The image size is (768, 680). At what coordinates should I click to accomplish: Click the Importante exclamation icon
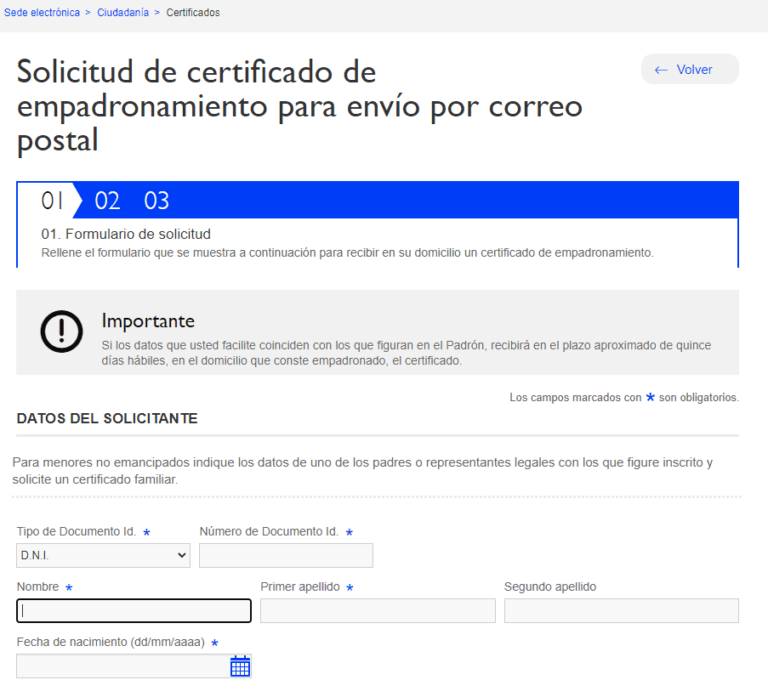click(x=62, y=332)
